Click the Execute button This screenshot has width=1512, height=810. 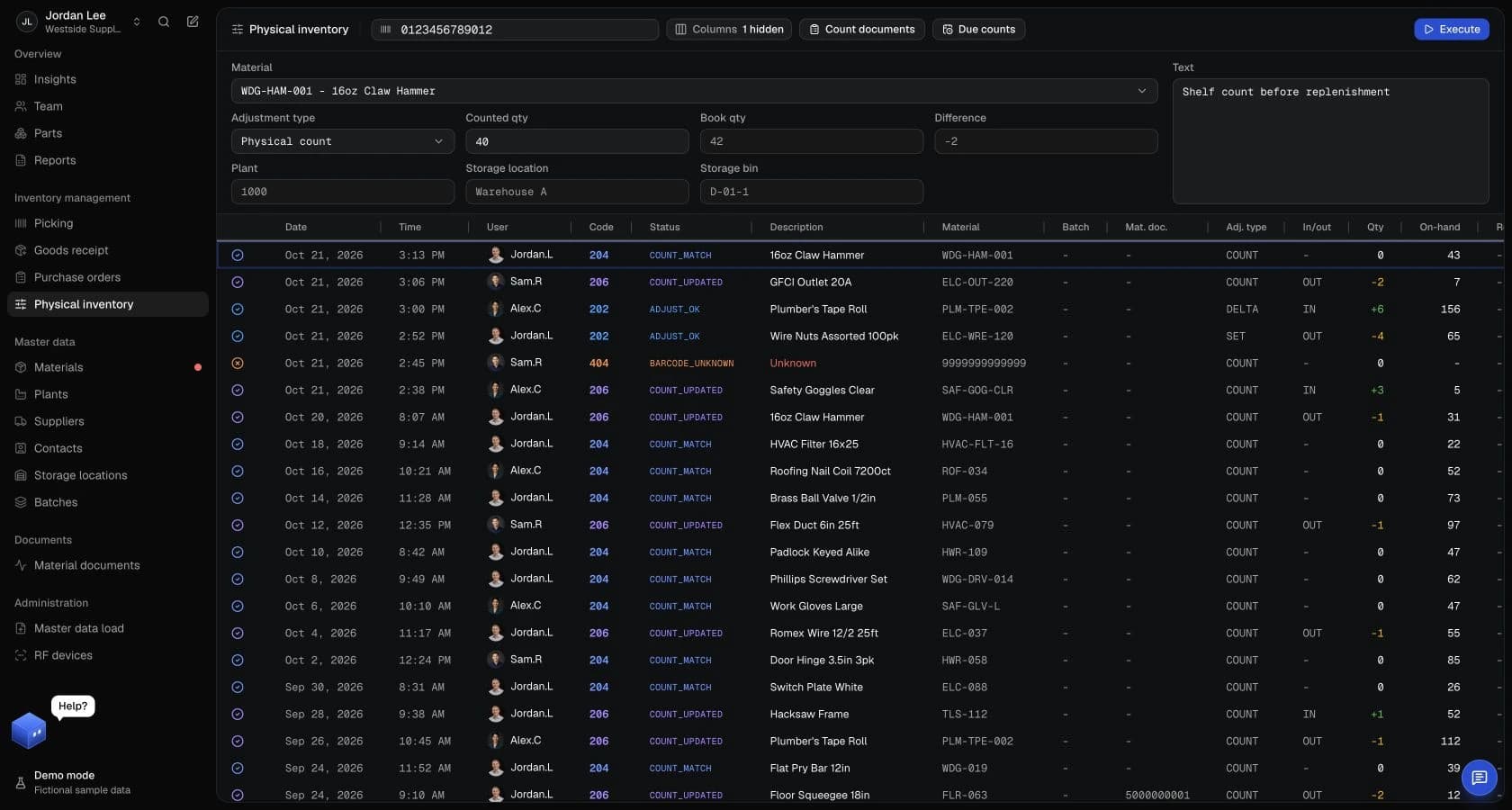tap(1451, 30)
